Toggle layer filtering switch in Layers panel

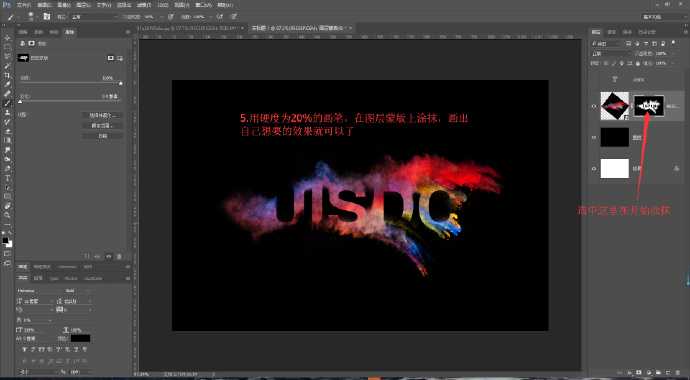(x=674, y=44)
